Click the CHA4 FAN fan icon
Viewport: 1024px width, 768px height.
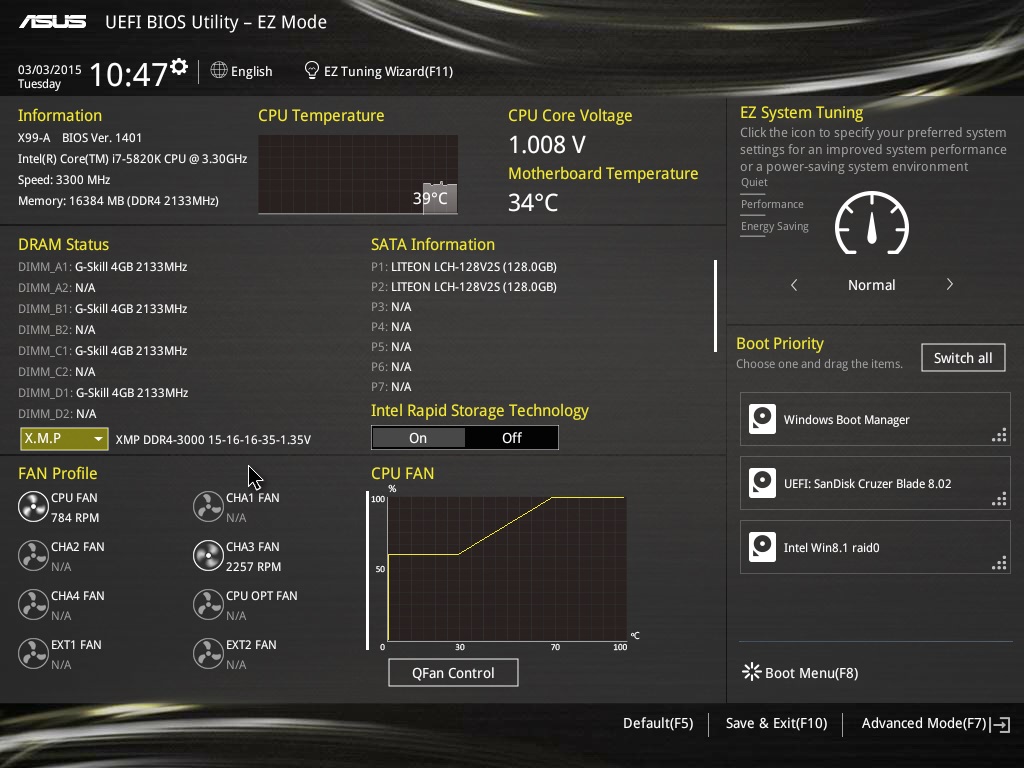coord(33,605)
